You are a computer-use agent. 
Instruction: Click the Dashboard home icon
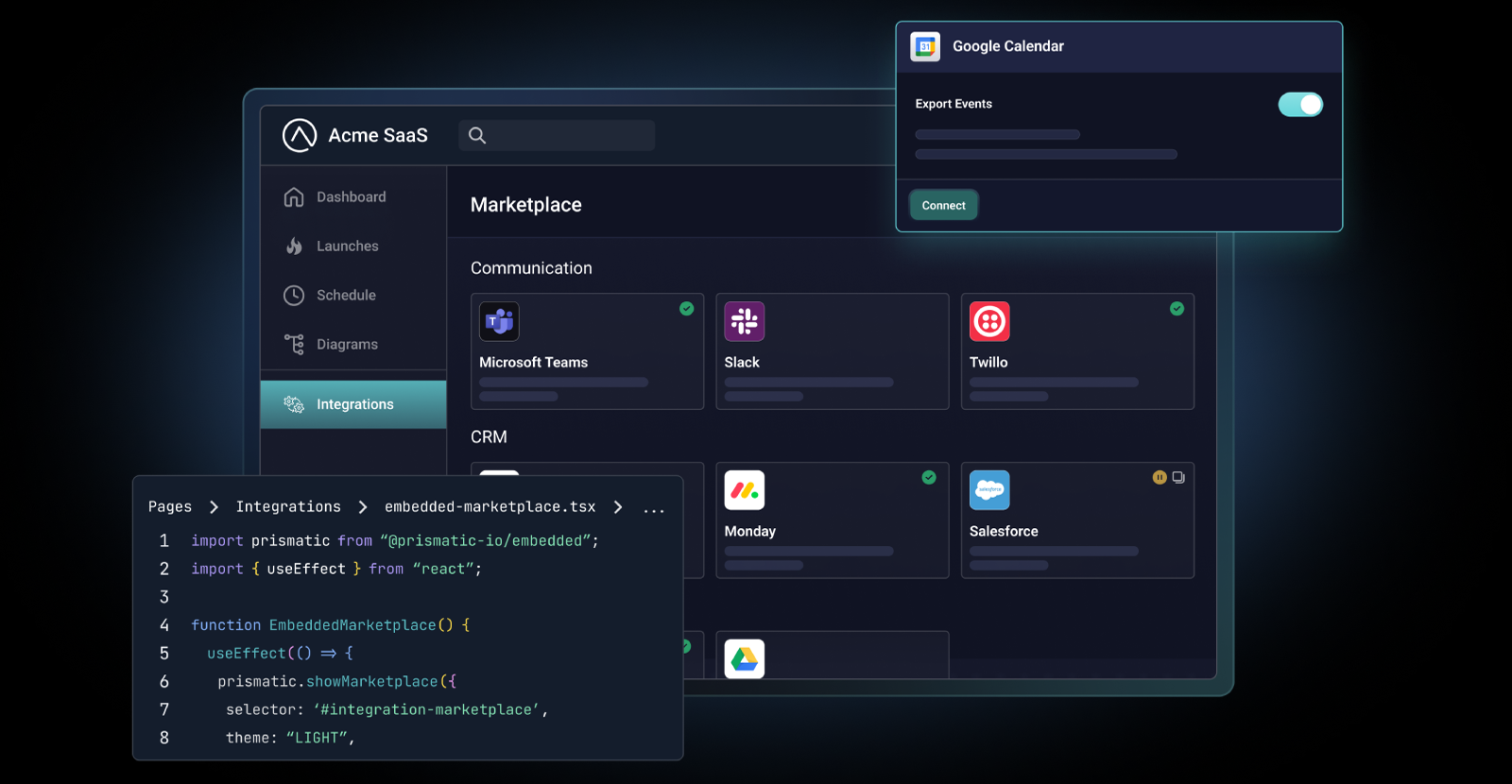point(294,196)
